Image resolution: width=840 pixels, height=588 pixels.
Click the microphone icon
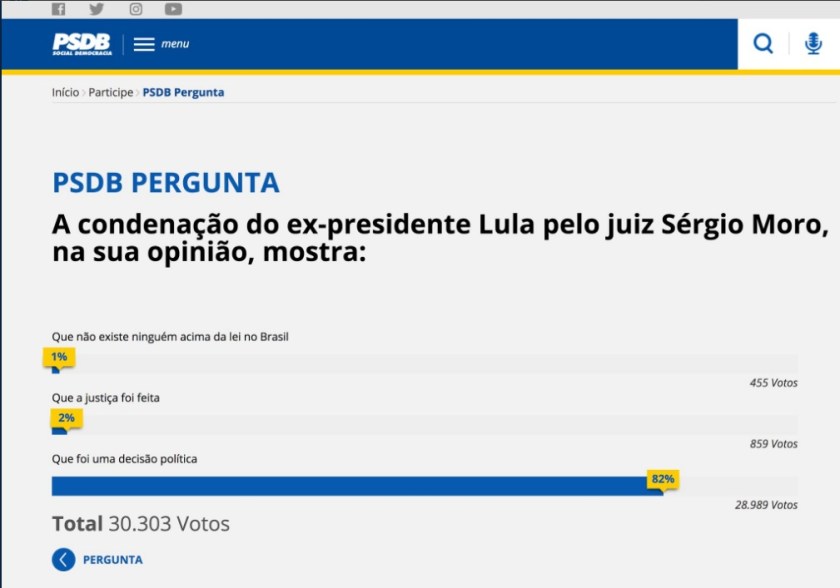pyautogui.click(x=813, y=44)
